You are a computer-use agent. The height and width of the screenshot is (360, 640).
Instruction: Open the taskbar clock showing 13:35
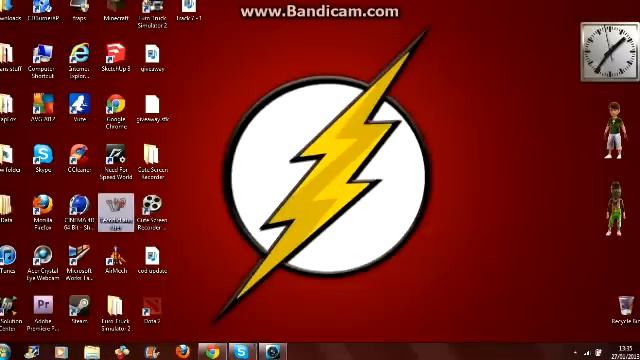click(625, 352)
